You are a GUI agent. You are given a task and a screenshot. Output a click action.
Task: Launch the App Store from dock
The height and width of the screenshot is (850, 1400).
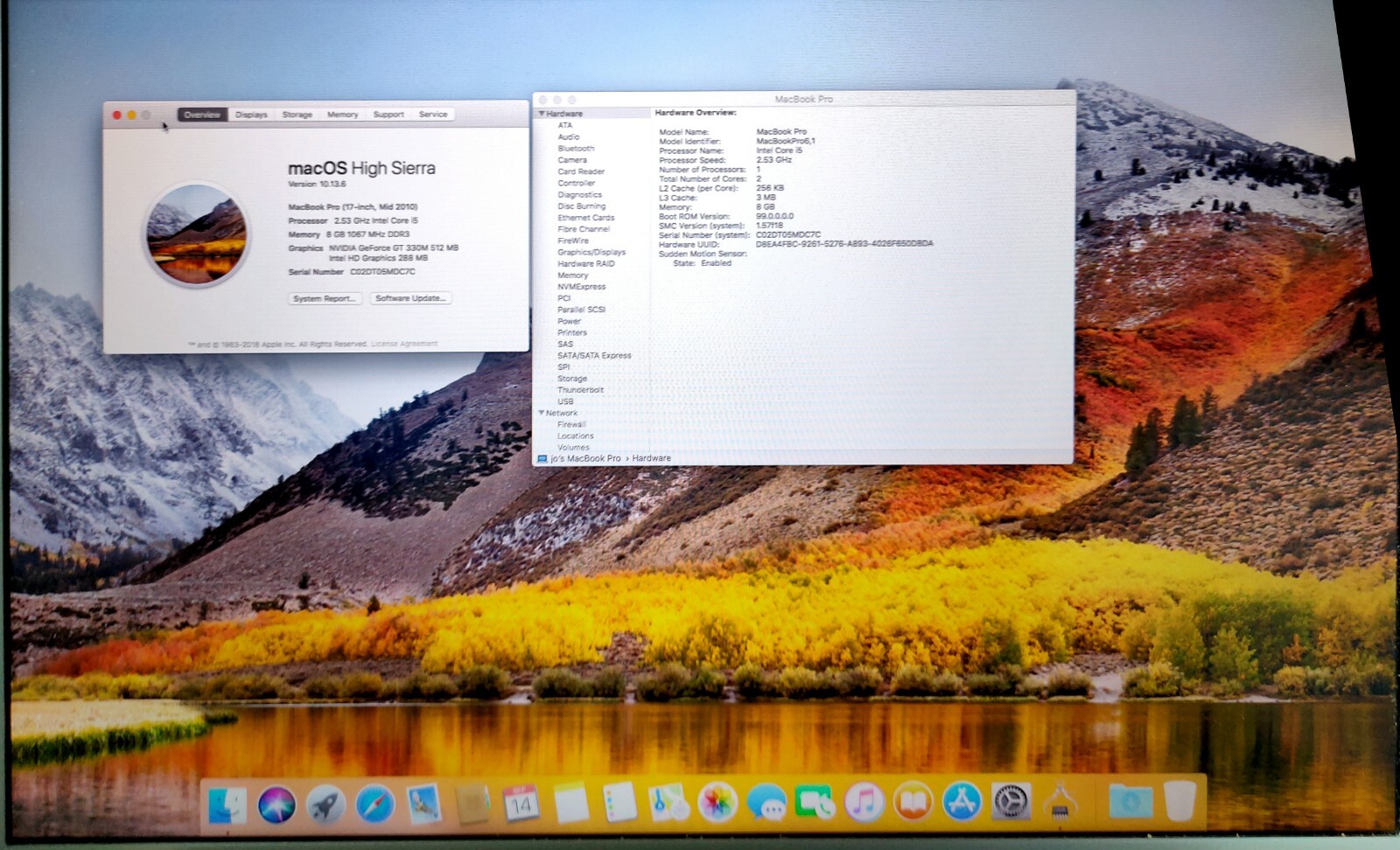coord(962,802)
